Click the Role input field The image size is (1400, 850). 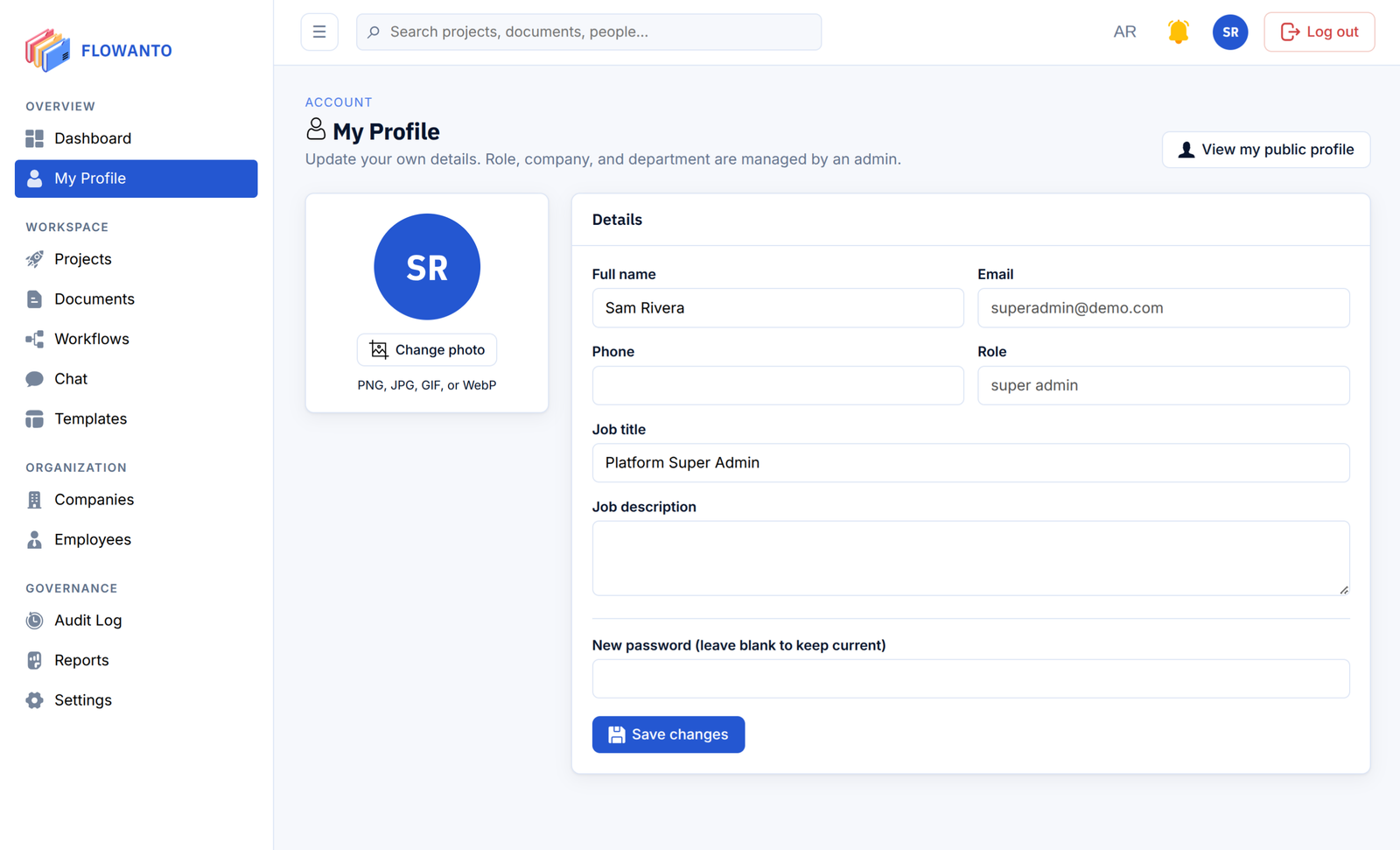tap(1164, 386)
